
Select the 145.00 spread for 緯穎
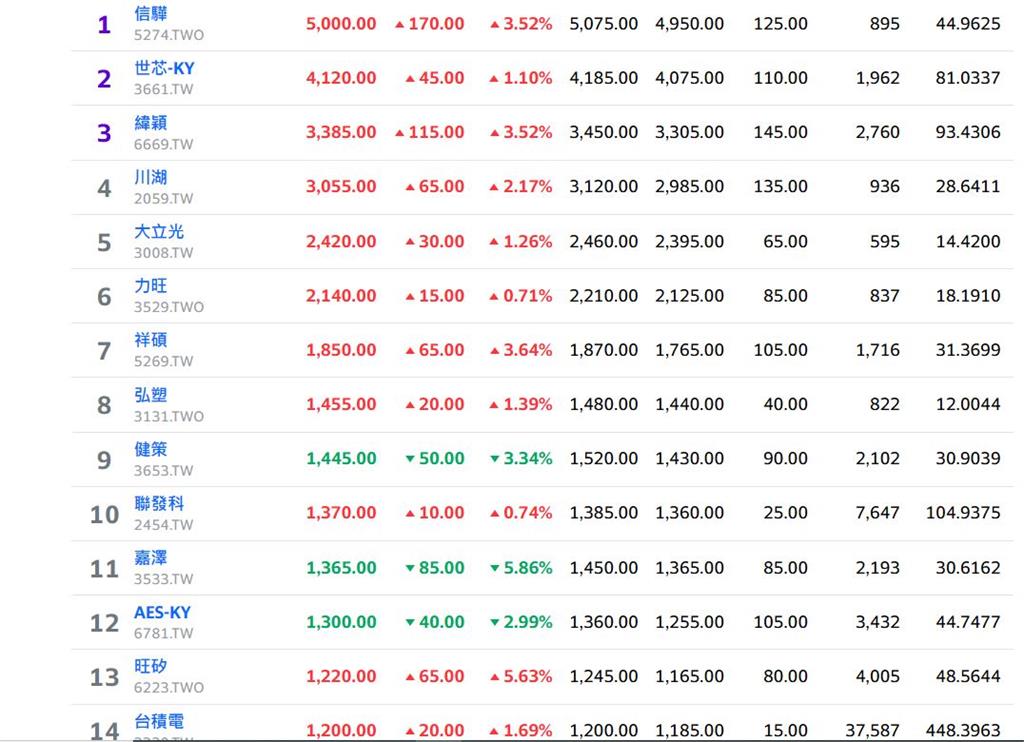click(x=780, y=132)
